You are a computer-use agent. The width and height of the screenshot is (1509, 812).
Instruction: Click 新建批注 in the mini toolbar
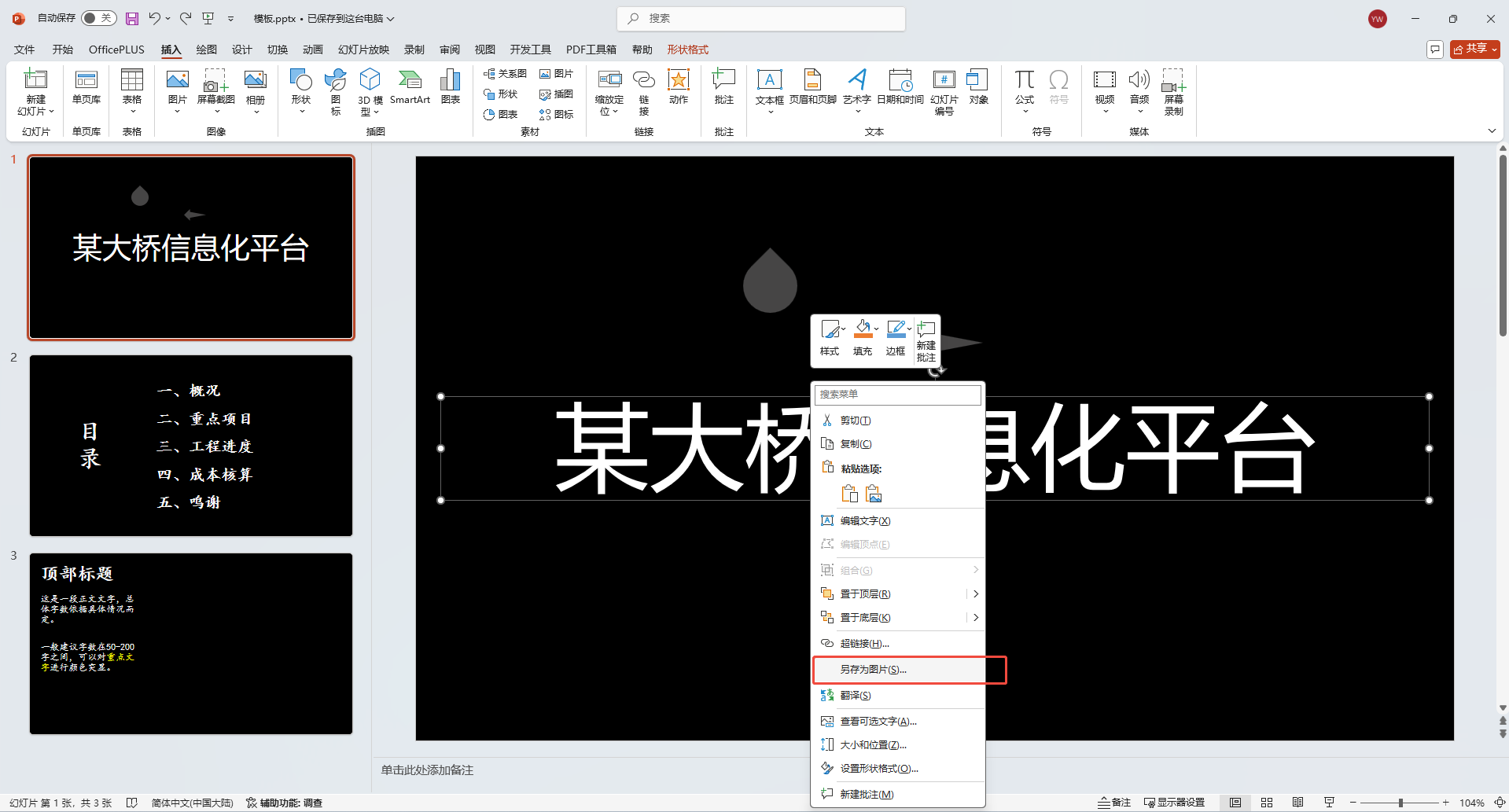926,340
